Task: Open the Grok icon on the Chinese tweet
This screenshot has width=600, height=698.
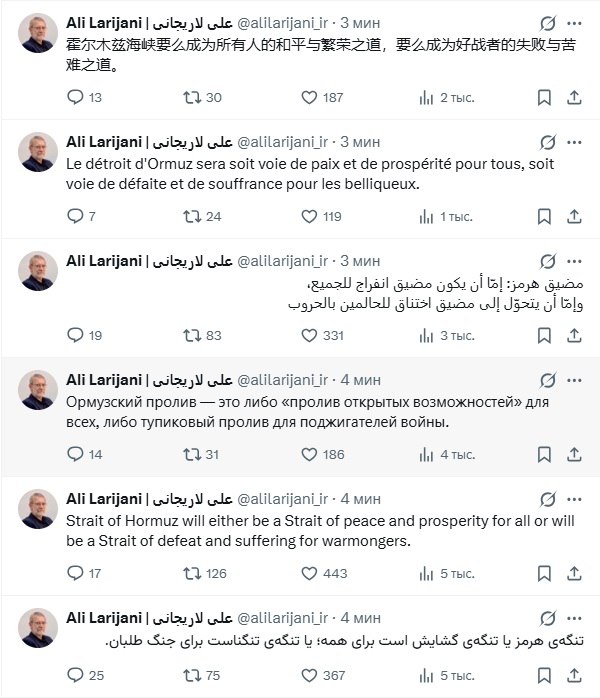Action: pos(548,22)
